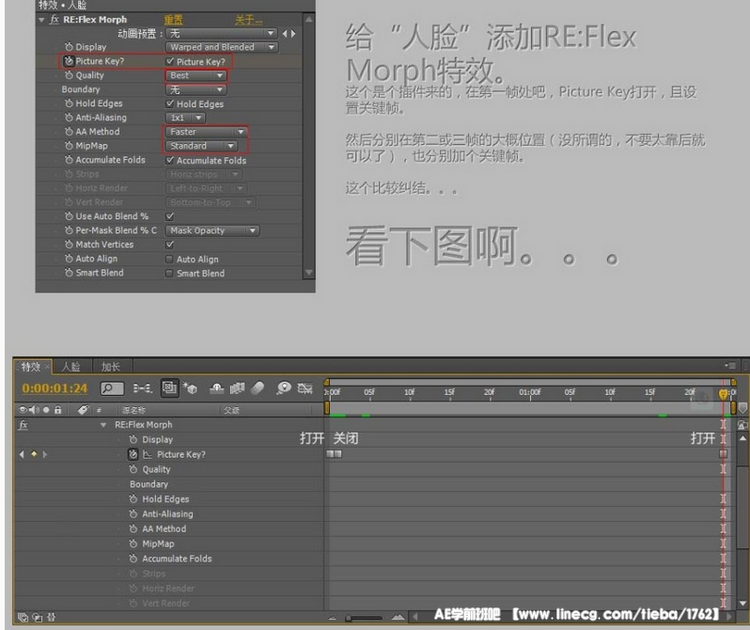
Task: Toggle Display stopwatch in effect controls
Action: (x=68, y=46)
